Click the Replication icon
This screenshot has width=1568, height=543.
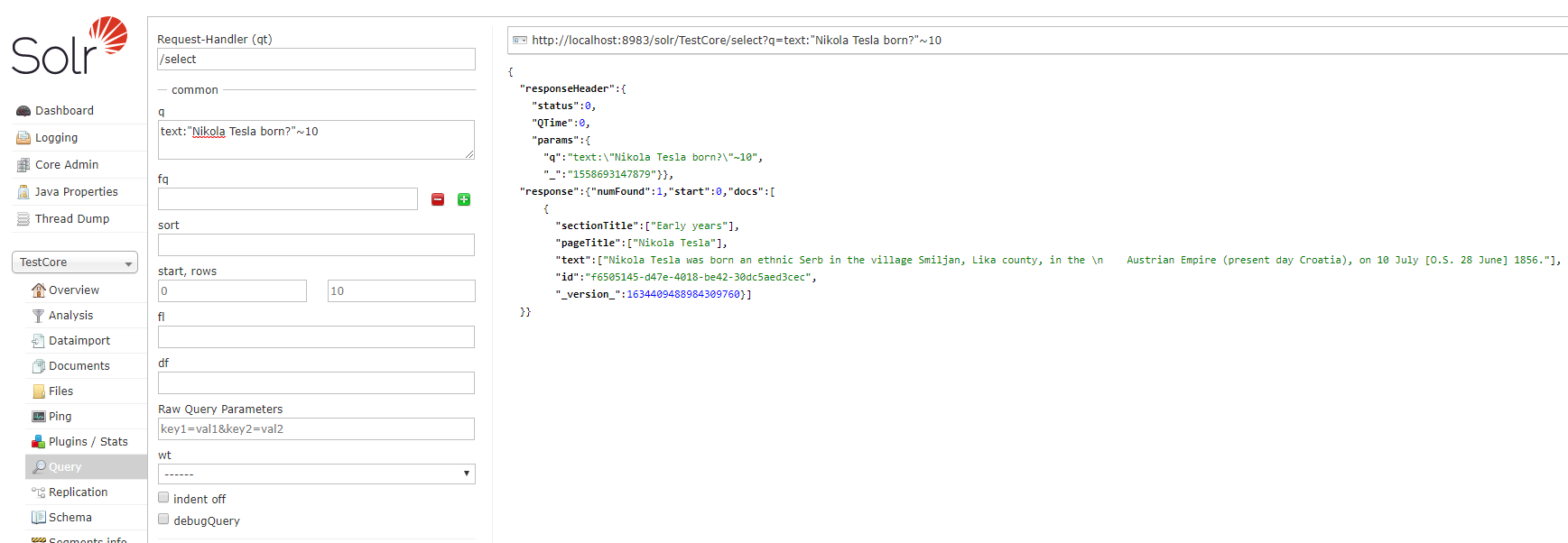point(38,492)
